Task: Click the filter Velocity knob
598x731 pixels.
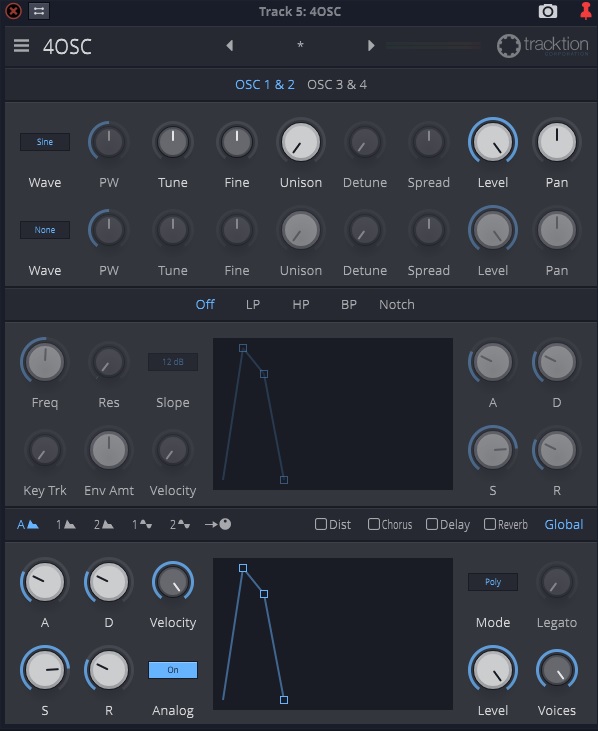Action: [x=173, y=450]
